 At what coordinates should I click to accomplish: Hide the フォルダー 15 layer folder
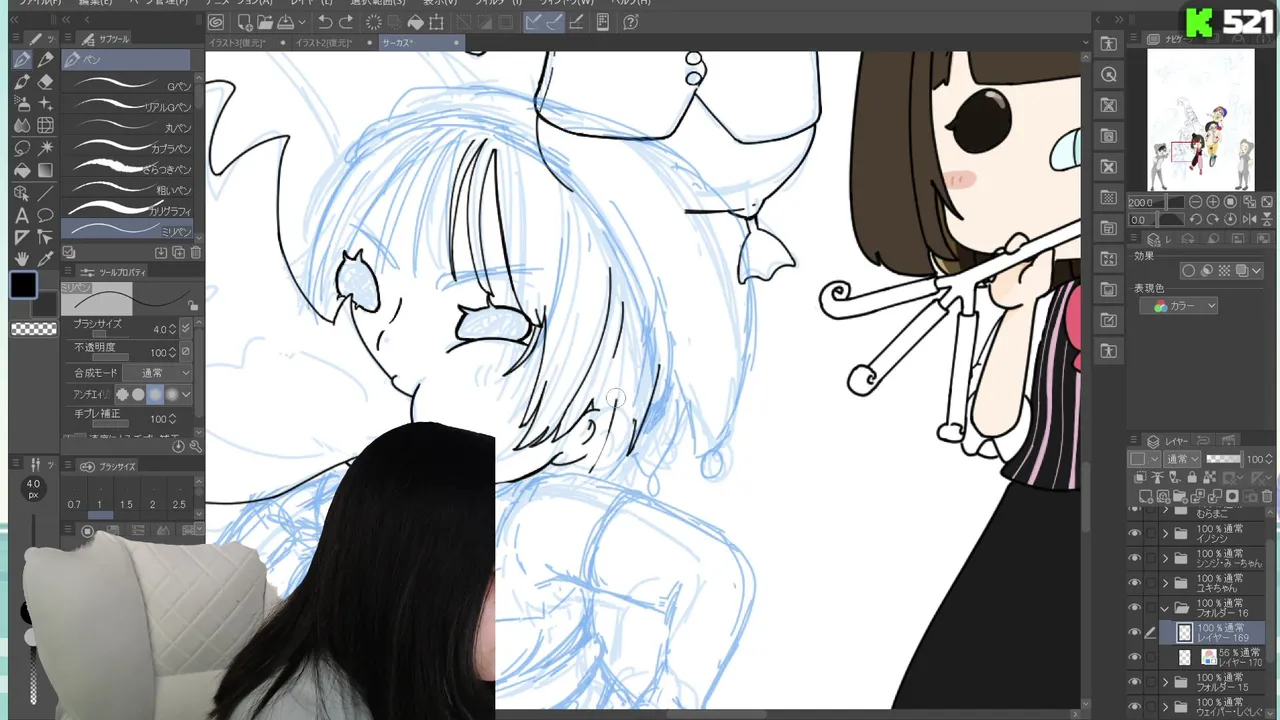tap(1134, 683)
